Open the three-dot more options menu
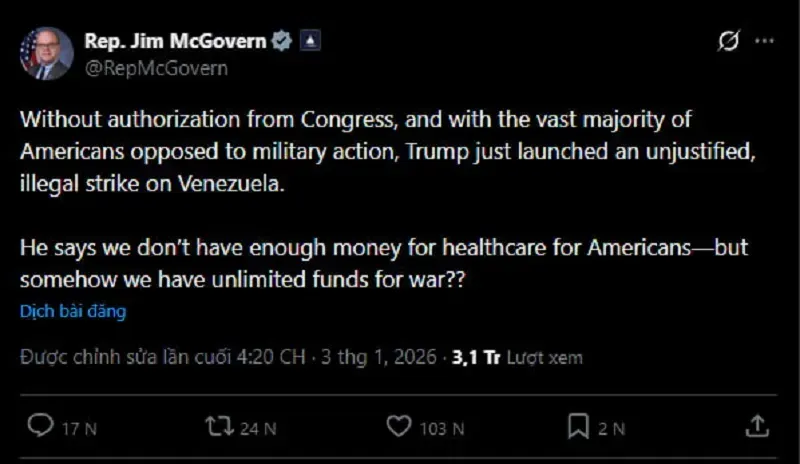This screenshot has width=800, height=464. 765,42
